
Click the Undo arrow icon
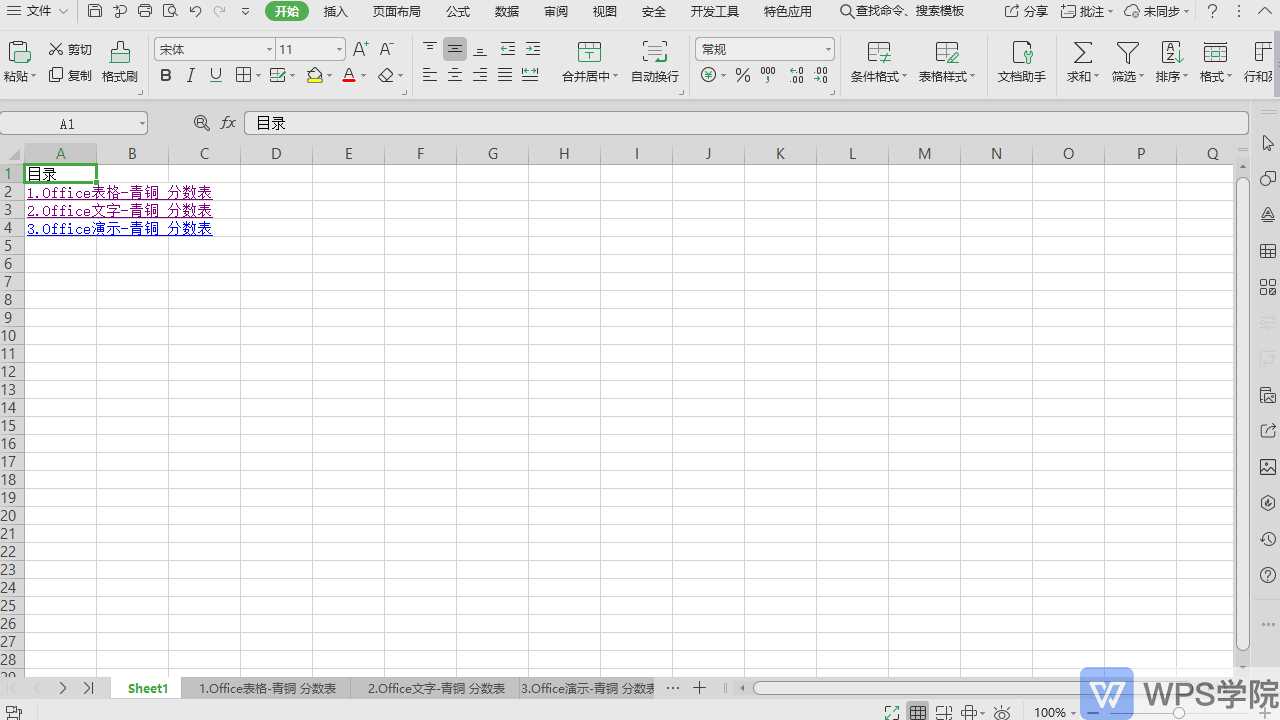point(195,11)
